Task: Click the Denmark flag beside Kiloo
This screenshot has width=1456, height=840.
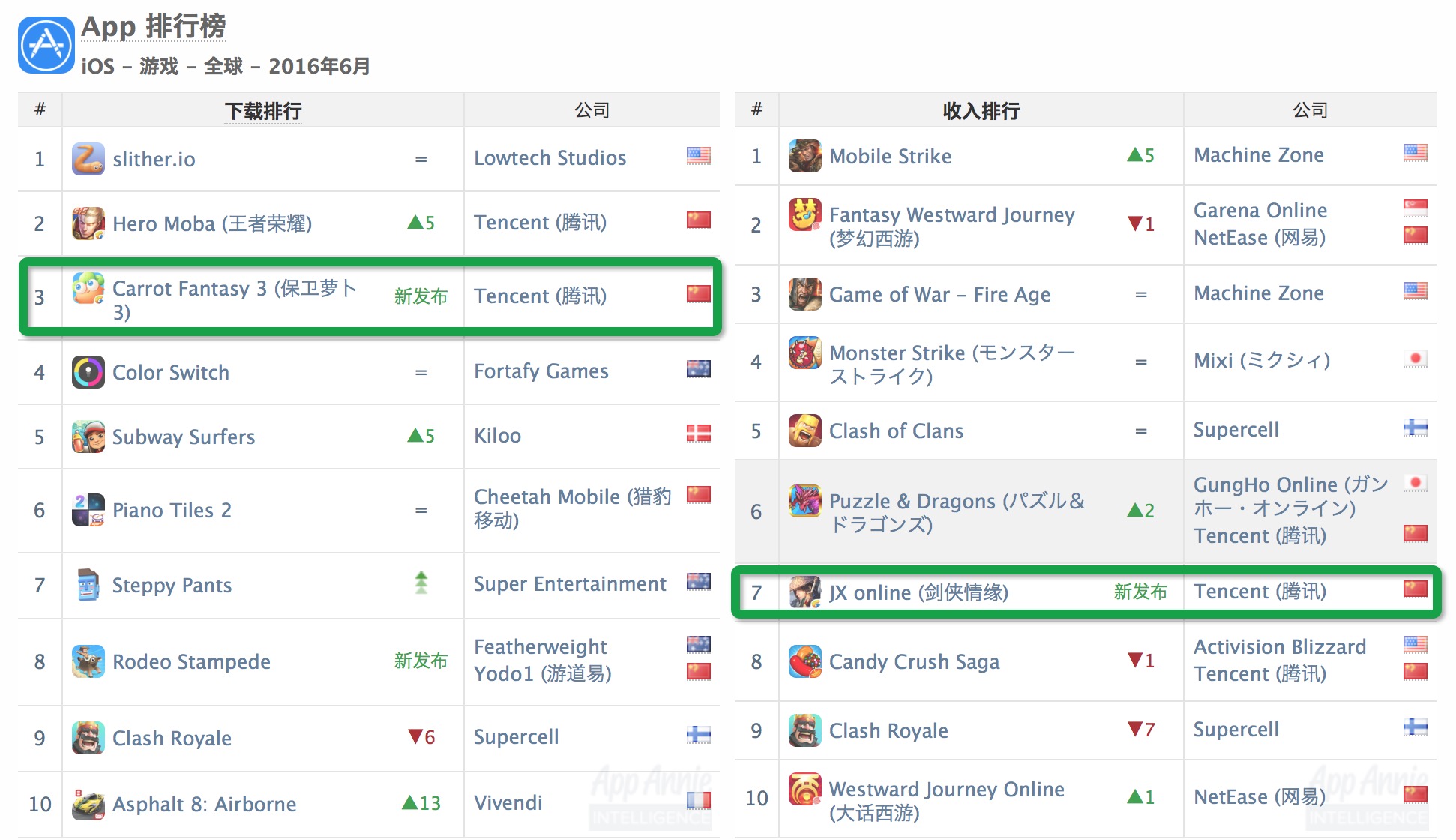Action: click(698, 433)
